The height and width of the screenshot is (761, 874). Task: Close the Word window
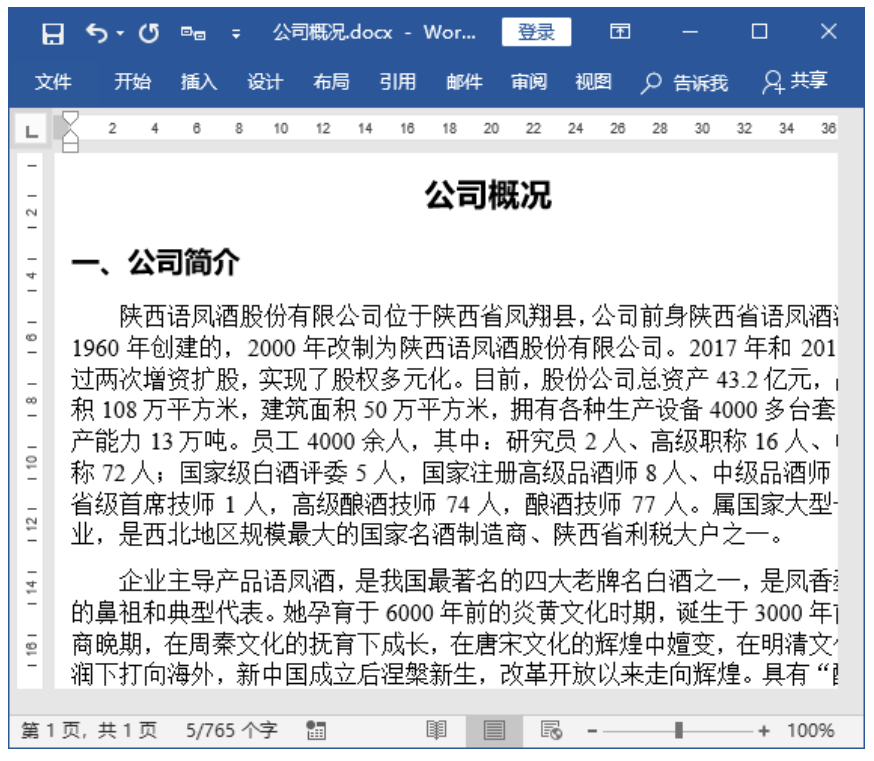[x=829, y=31]
